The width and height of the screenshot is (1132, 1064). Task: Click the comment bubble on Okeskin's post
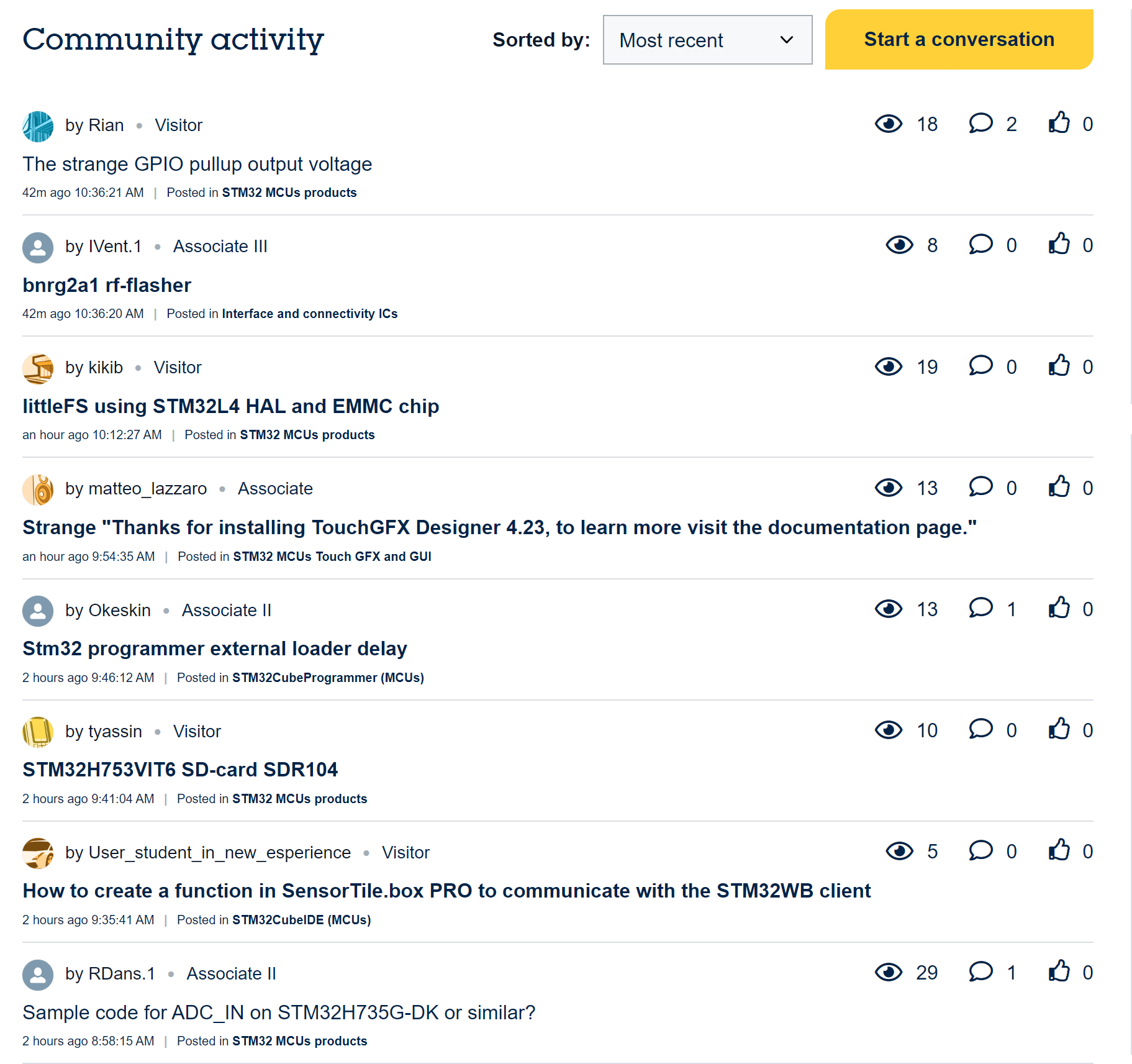(x=980, y=608)
